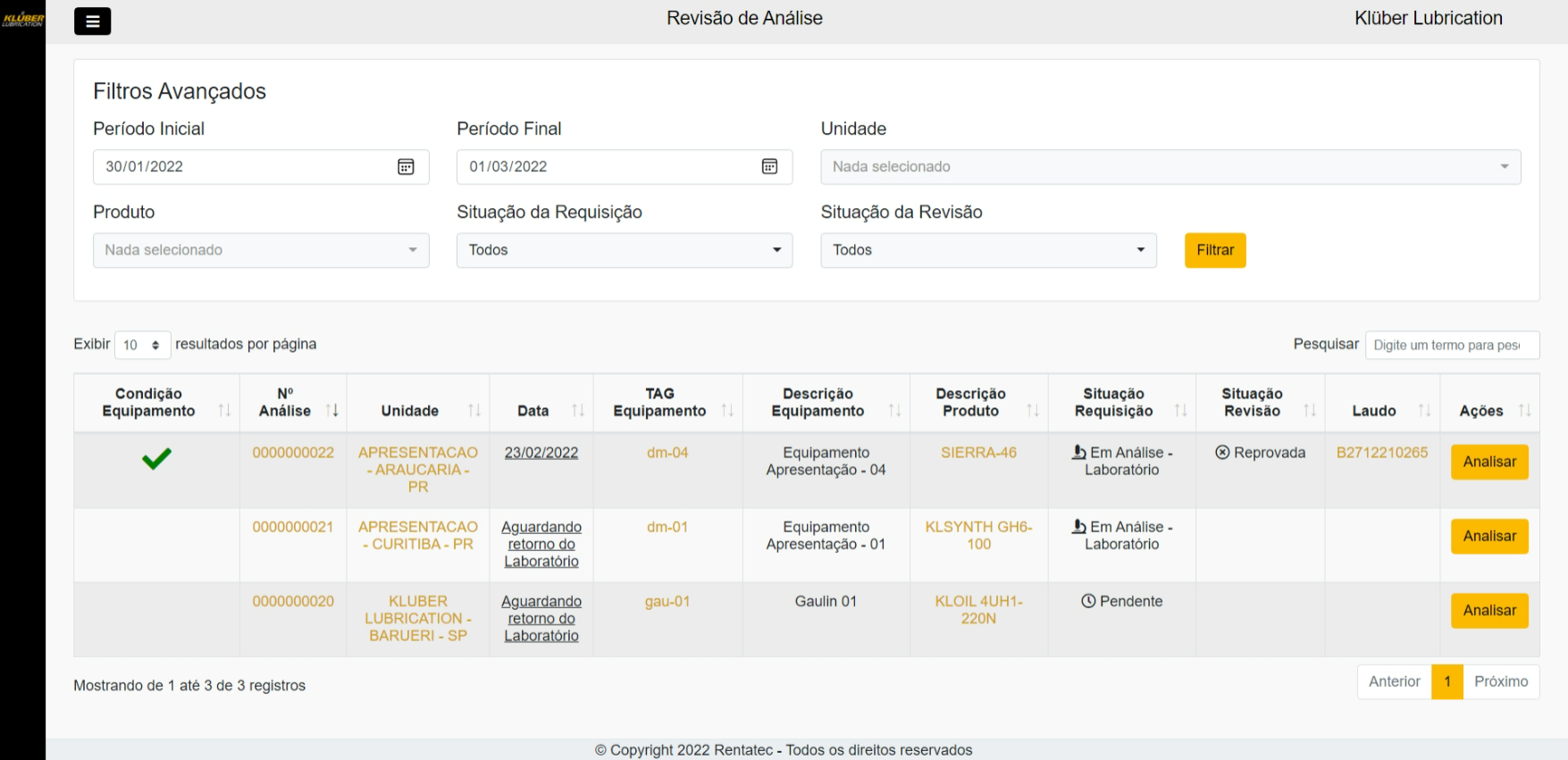
Task: Expand the Unidade dropdown
Action: 1170,167
